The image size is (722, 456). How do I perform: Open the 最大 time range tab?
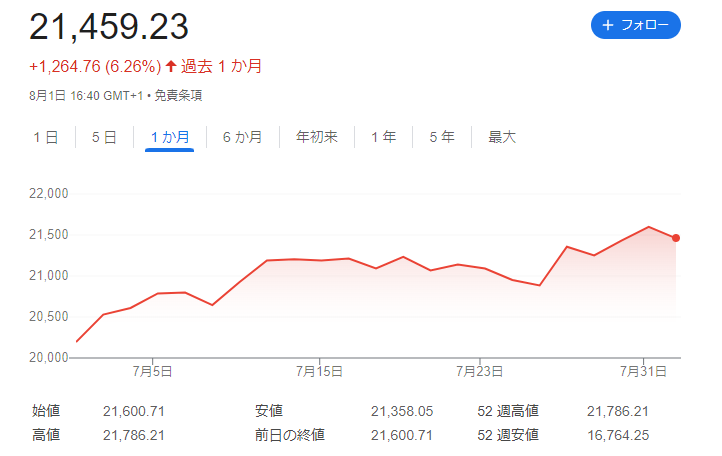tap(502, 137)
